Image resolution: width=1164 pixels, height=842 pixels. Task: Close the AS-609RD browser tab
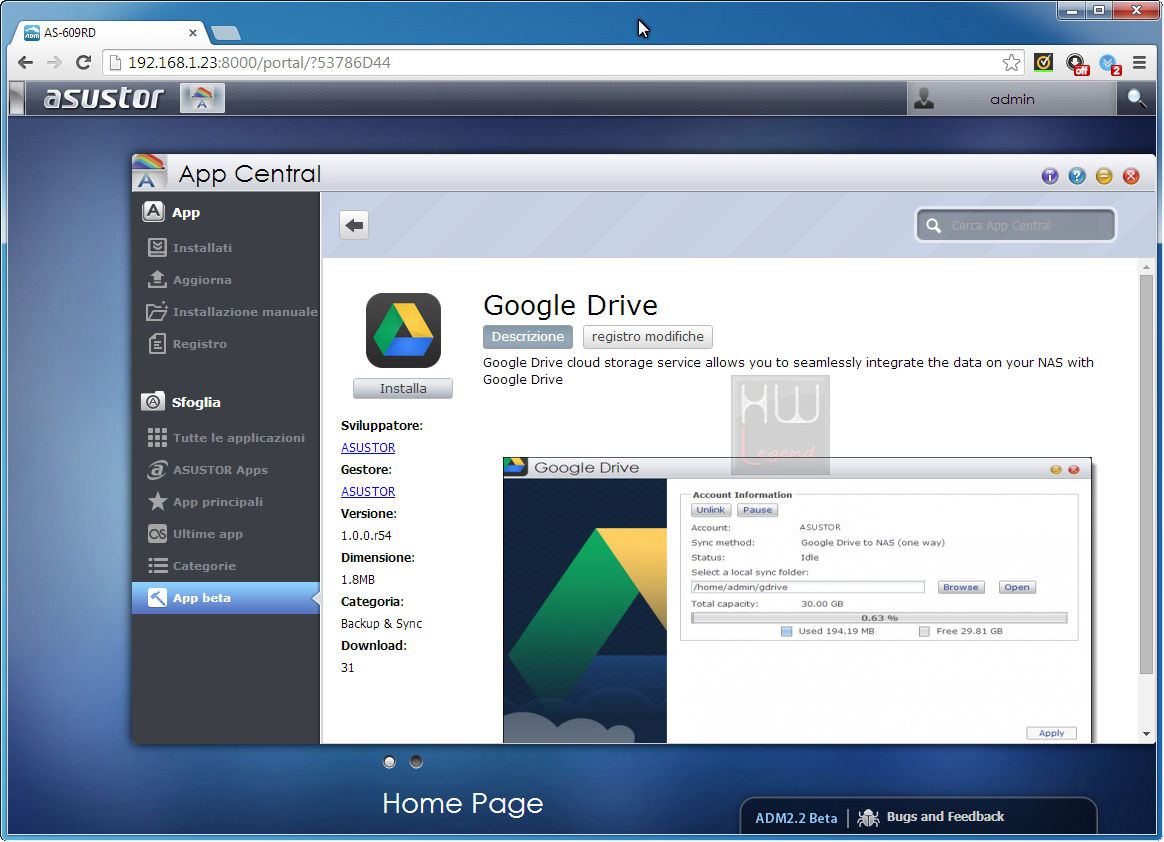coord(192,33)
